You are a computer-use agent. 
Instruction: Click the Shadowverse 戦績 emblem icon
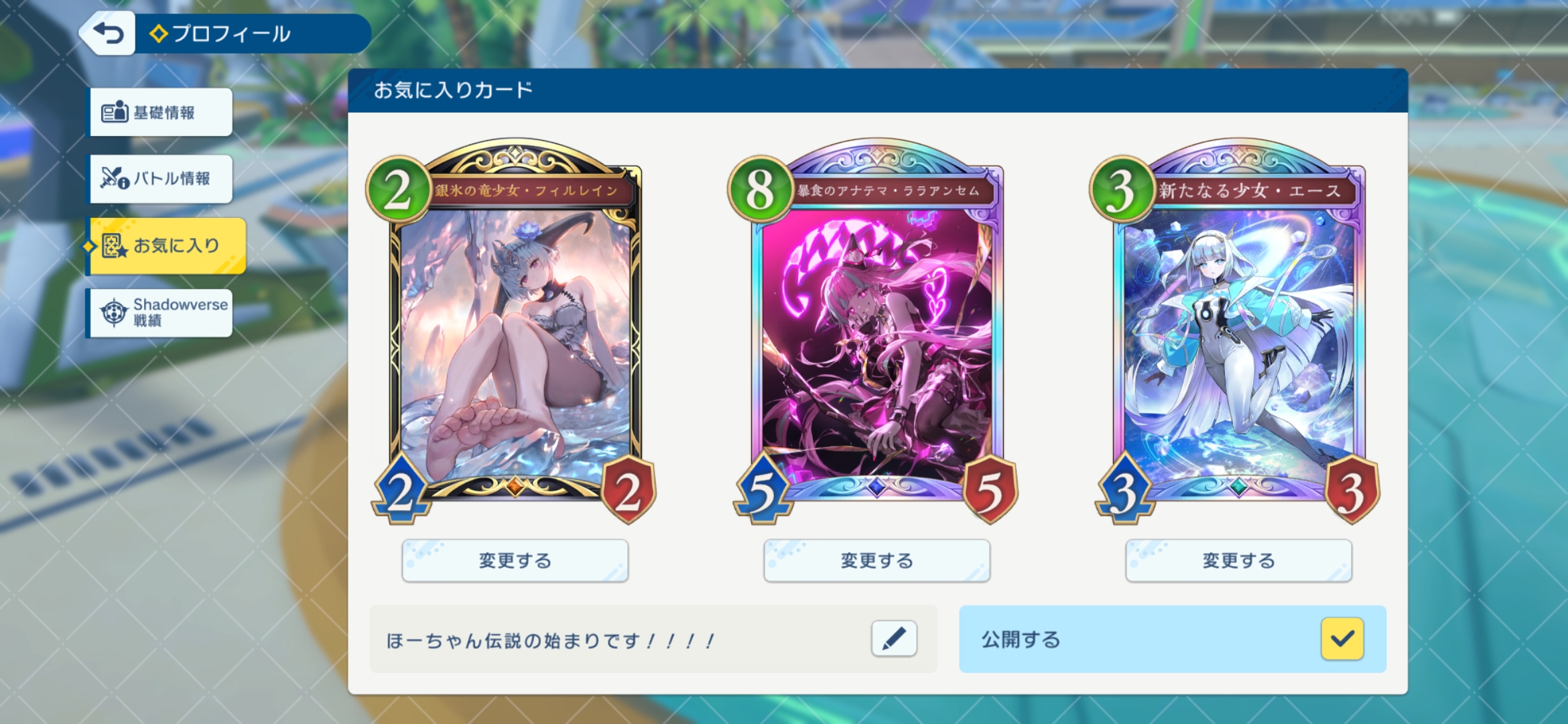[x=114, y=312]
